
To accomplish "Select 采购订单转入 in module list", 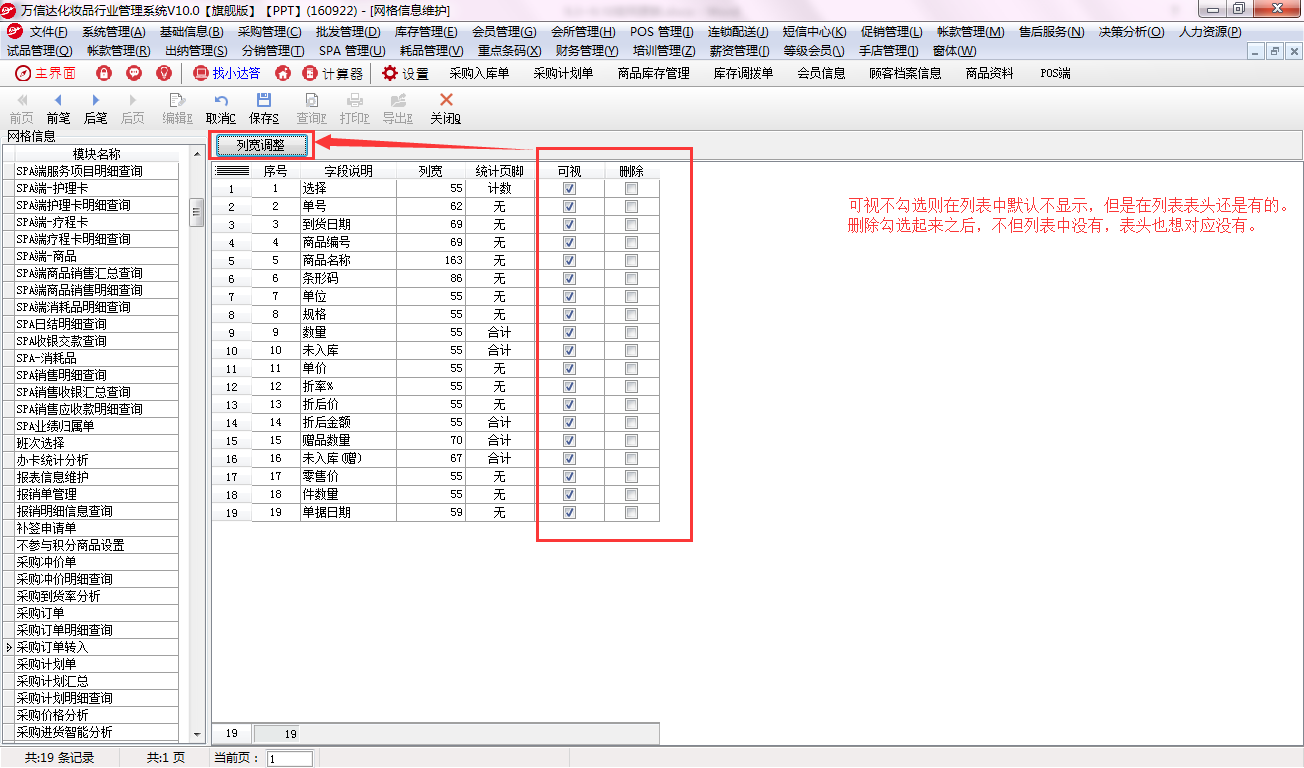I will tap(96, 647).
